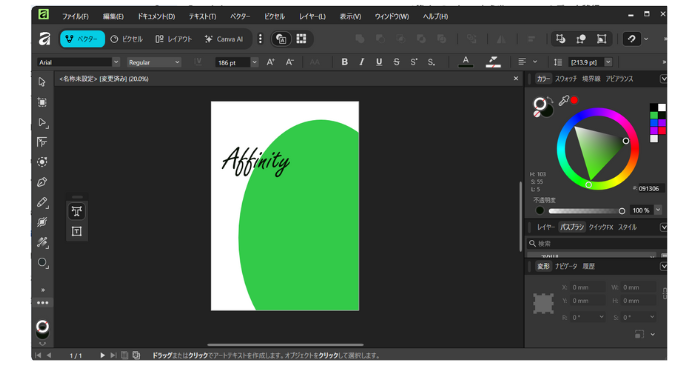The height and width of the screenshot is (365, 698).
Task: Switch to the クイックFX tab
Action: [601, 227]
